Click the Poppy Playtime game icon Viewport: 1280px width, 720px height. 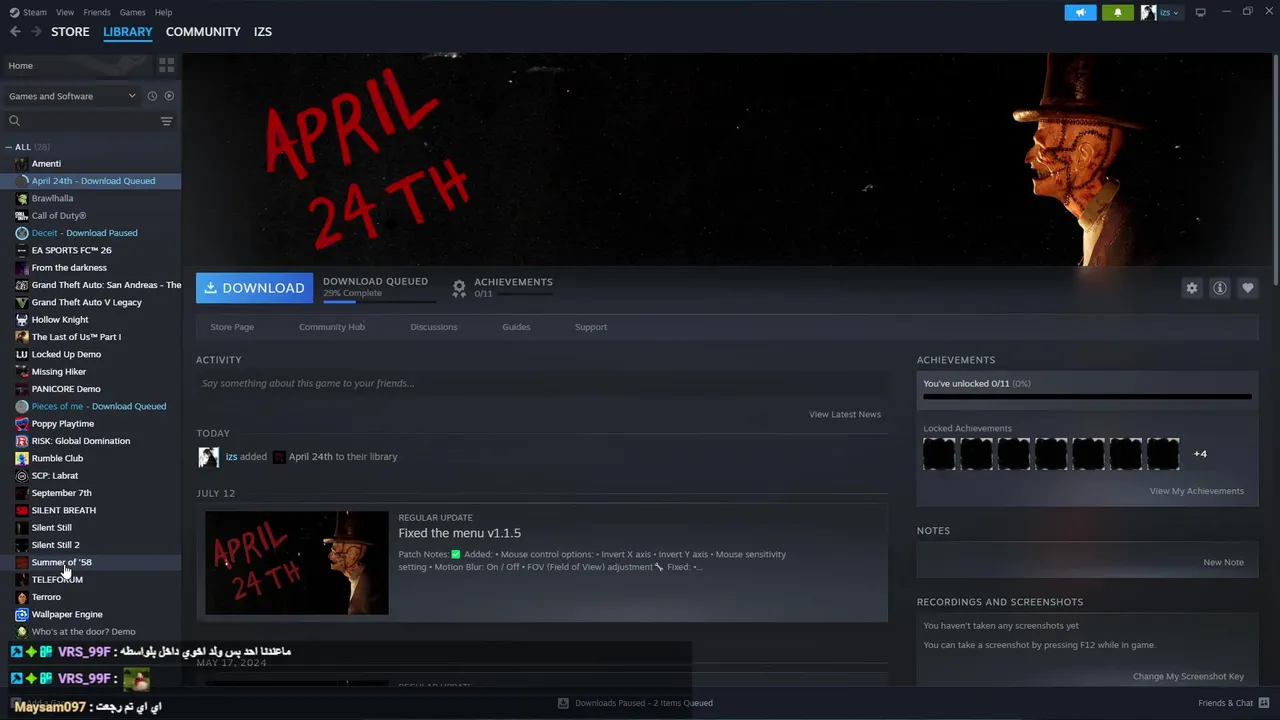coord(22,424)
